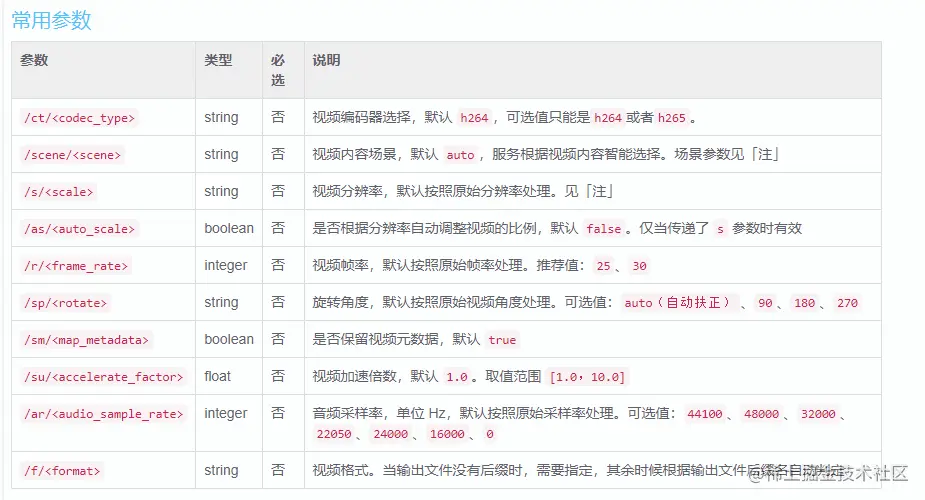Click the 90 rotation value
This screenshot has height=500, width=925.
(765, 303)
